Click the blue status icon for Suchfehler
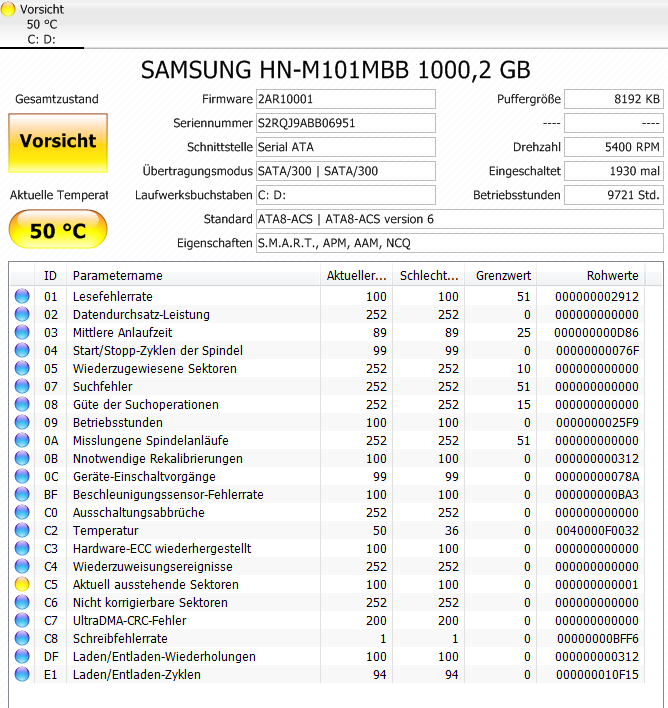The image size is (668, 708). [x=22, y=387]
